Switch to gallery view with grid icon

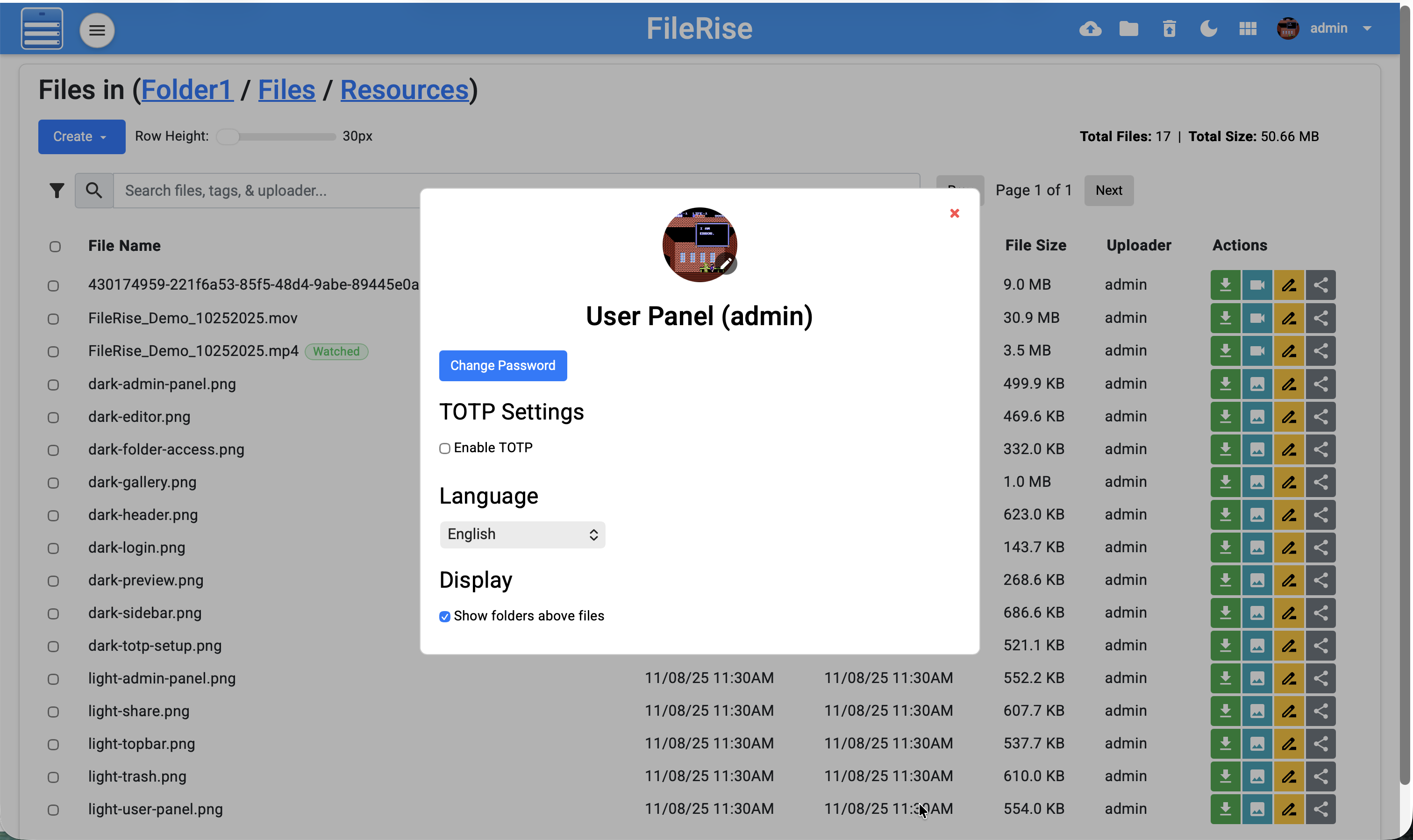(1248, 29)
